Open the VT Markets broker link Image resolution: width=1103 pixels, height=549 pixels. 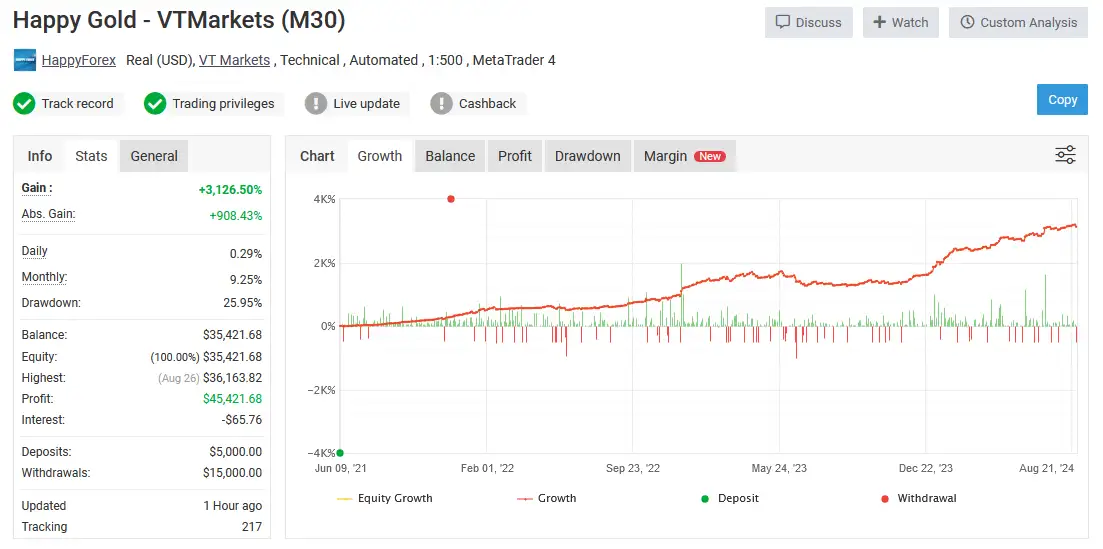234,60
